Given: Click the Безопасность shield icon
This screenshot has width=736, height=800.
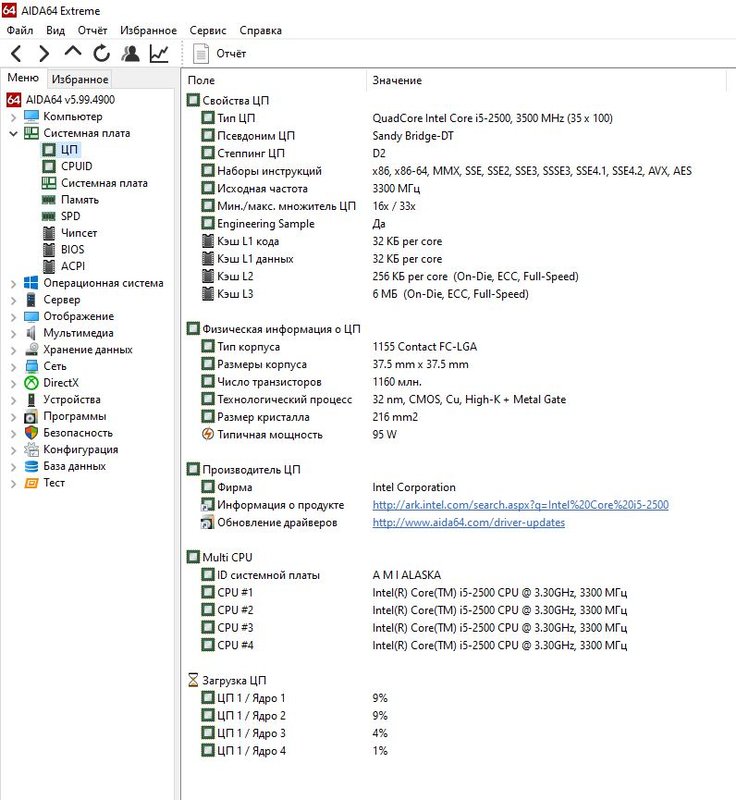Looking at the screenshot, I should click(32, 433).
